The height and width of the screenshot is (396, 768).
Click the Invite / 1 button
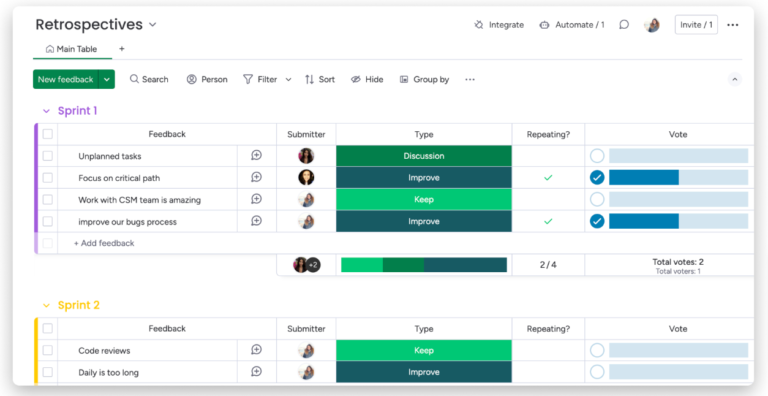696,25
